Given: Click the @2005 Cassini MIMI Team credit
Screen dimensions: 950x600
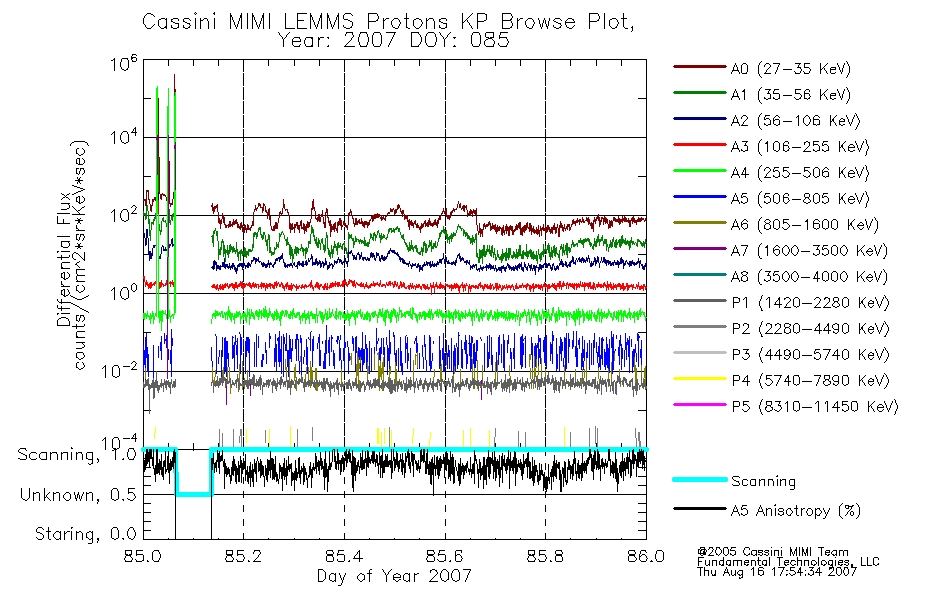Looking at the screenshot, I should click(x=772, y=552).
